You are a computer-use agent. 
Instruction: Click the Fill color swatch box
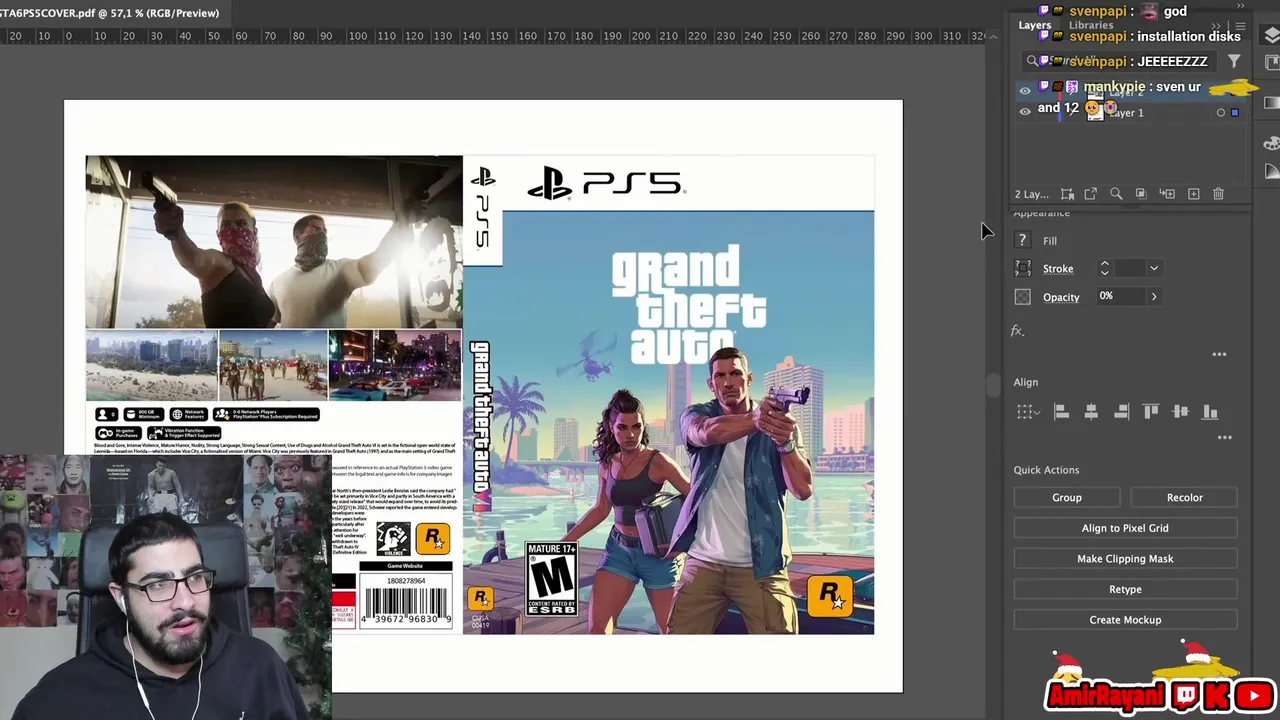[1022, 241]
